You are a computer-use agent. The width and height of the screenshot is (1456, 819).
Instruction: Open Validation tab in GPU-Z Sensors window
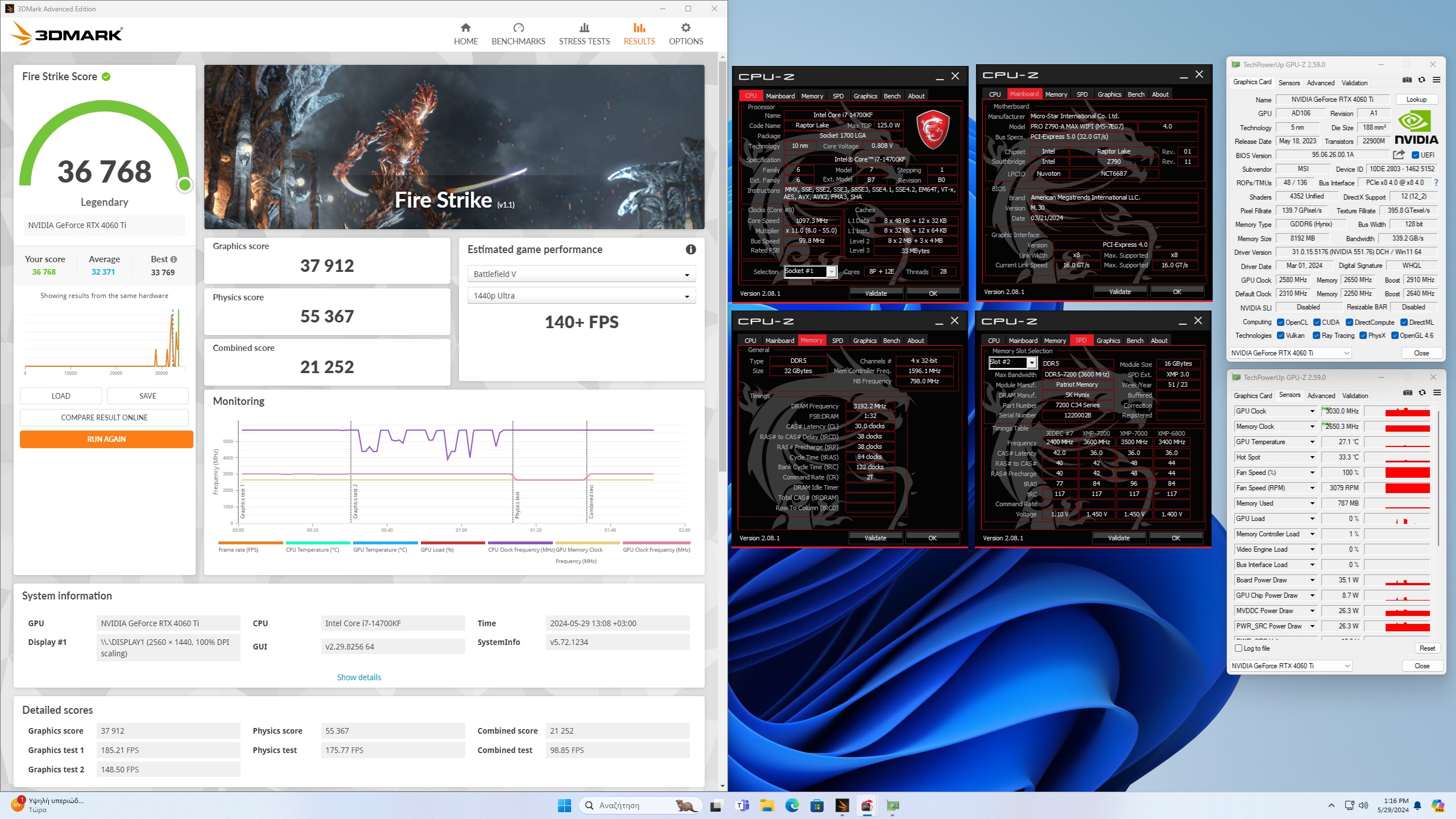(1355, 395)
